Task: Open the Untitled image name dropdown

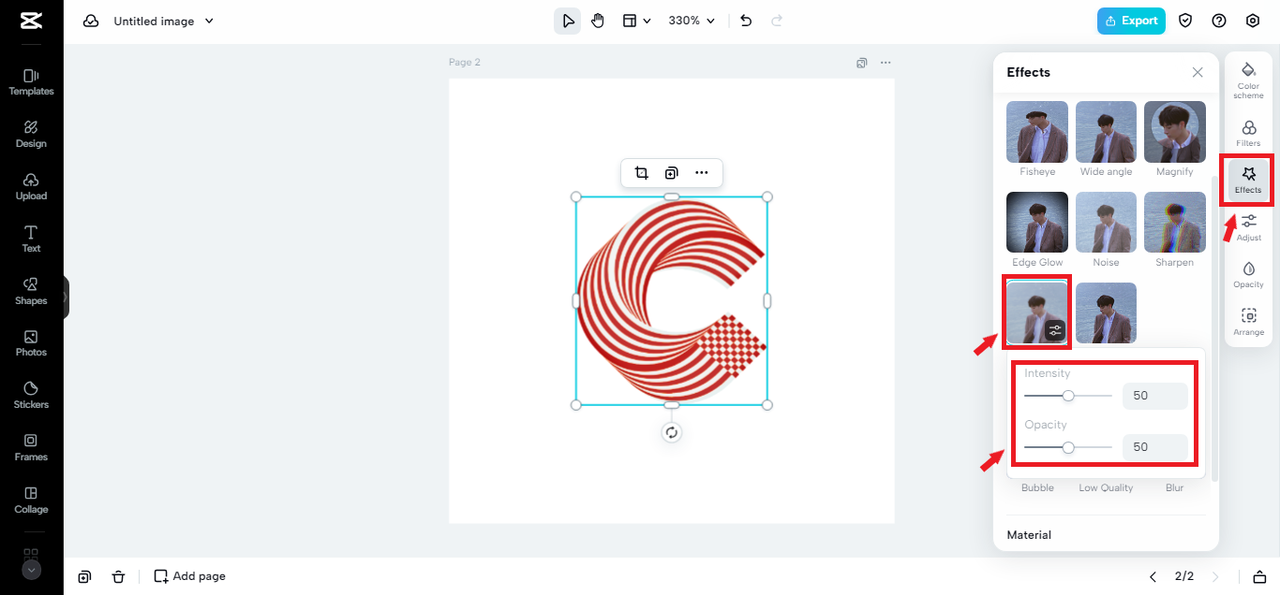Action: coord(164,21)
